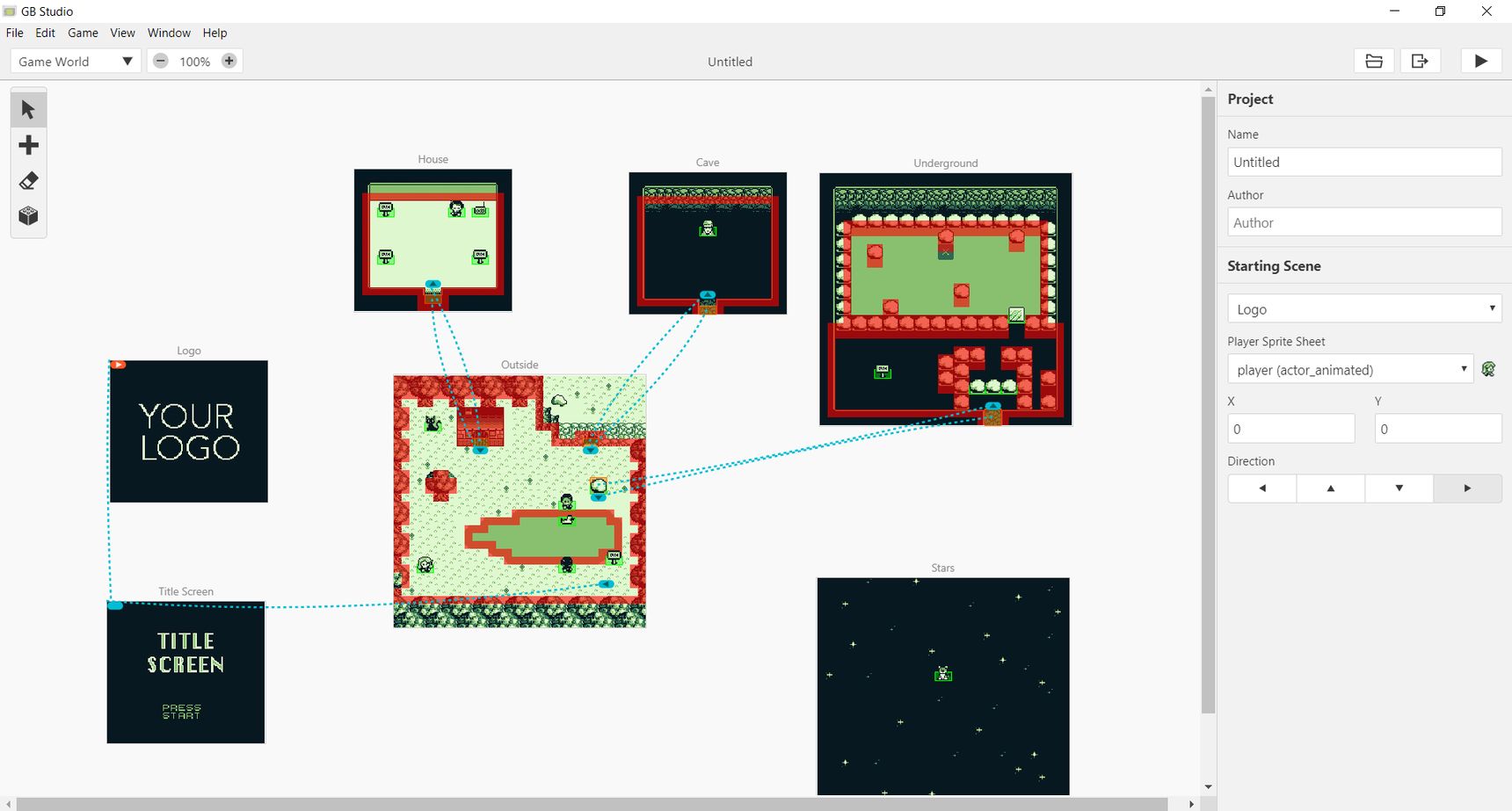Image resolution: width=1512 pixels, height=811 pixels.
Task: Click the scroll down arrow
Action: point(1209,787)
